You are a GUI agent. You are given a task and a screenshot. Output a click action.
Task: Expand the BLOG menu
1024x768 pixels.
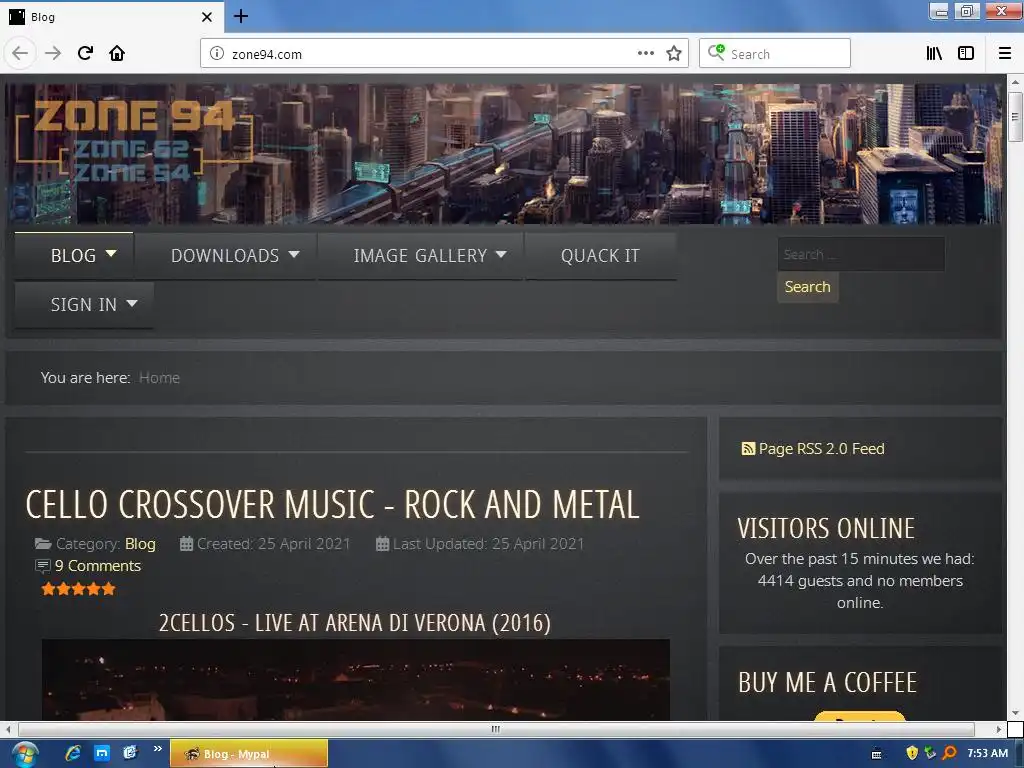[x=74, y=255]
